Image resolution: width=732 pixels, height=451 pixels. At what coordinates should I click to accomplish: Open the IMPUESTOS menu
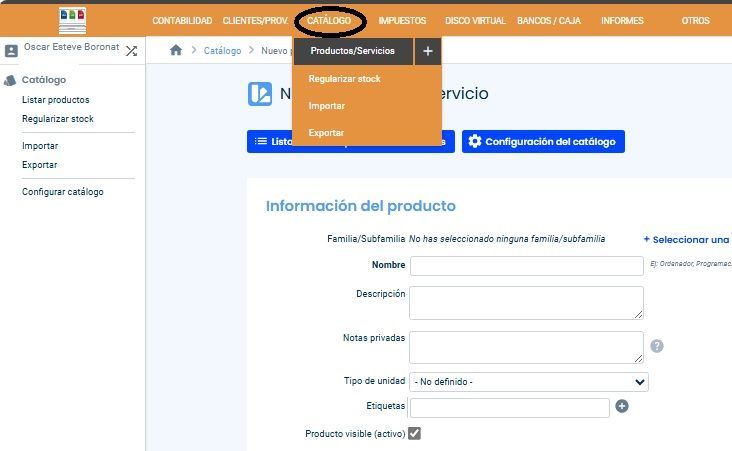tap(402, 21)
